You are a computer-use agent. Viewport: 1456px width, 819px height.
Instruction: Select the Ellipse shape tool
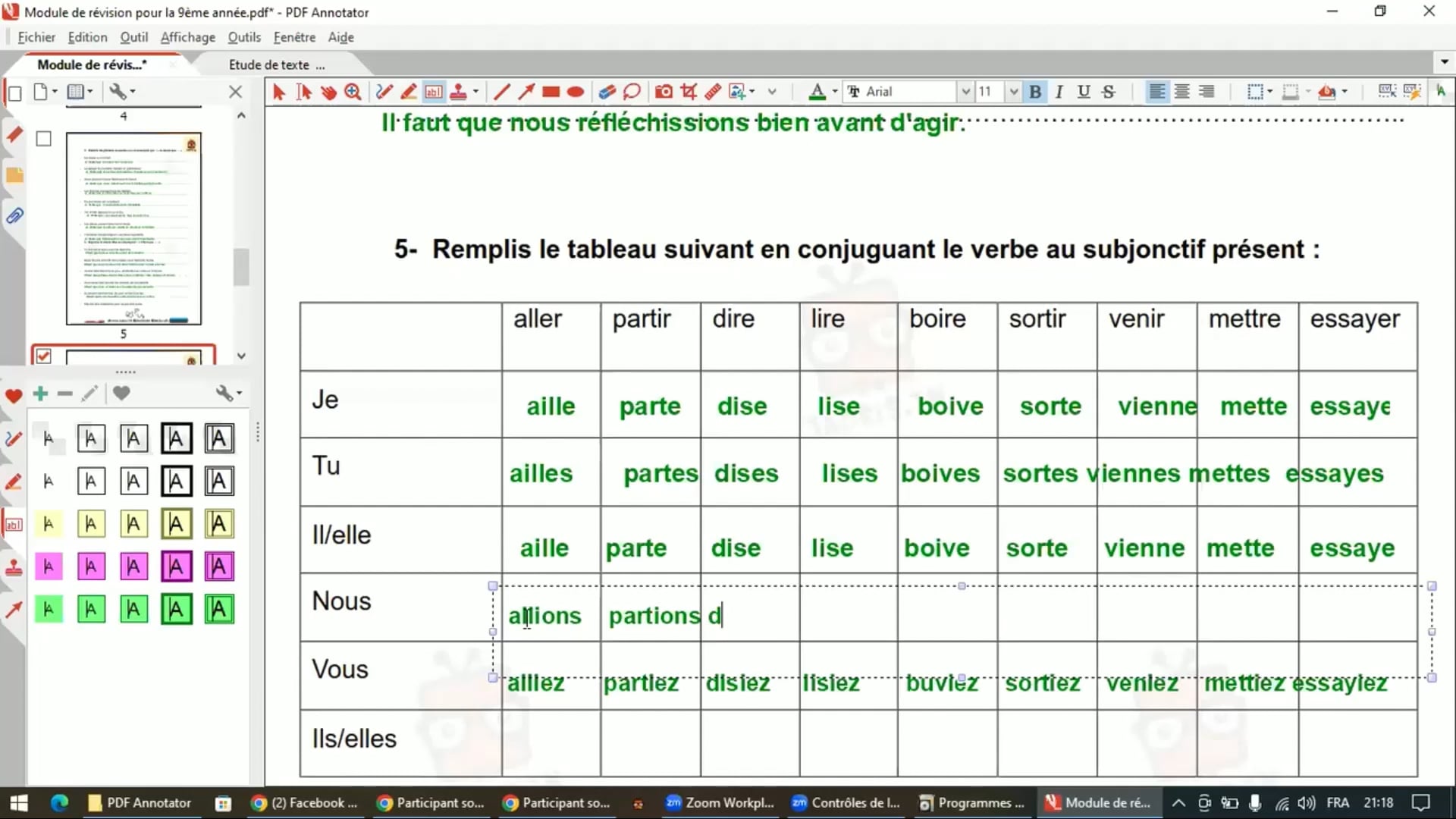coord(576,92)
